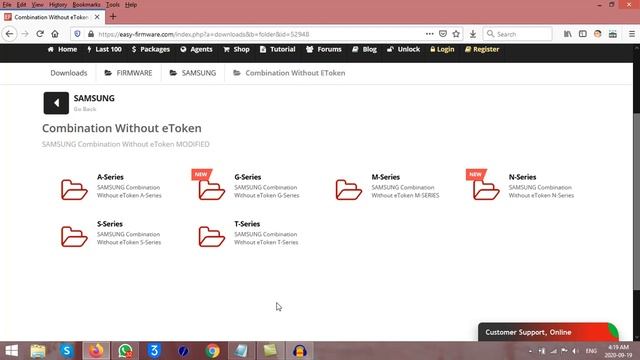Click FIRMWARE breadcrumb
Screen dimensions: 640x360
[x=129, y=73]
